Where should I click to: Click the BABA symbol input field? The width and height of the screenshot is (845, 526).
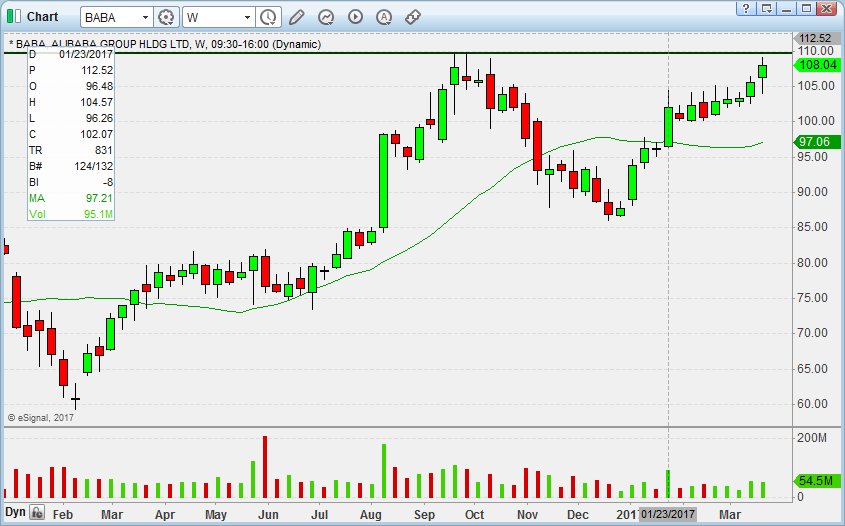click(x=111, y=17)
